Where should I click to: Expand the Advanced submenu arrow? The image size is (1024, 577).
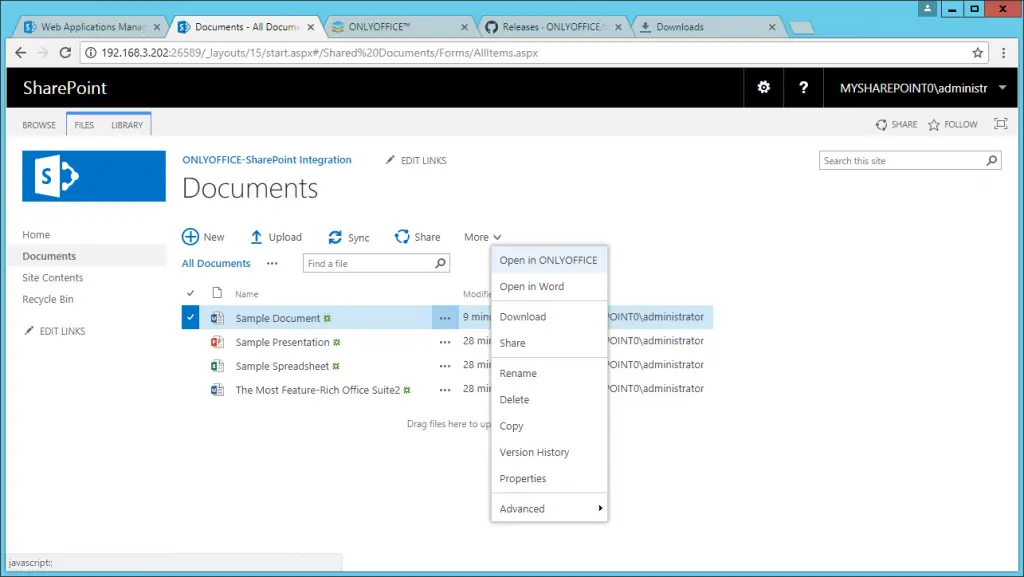[600, 508]
